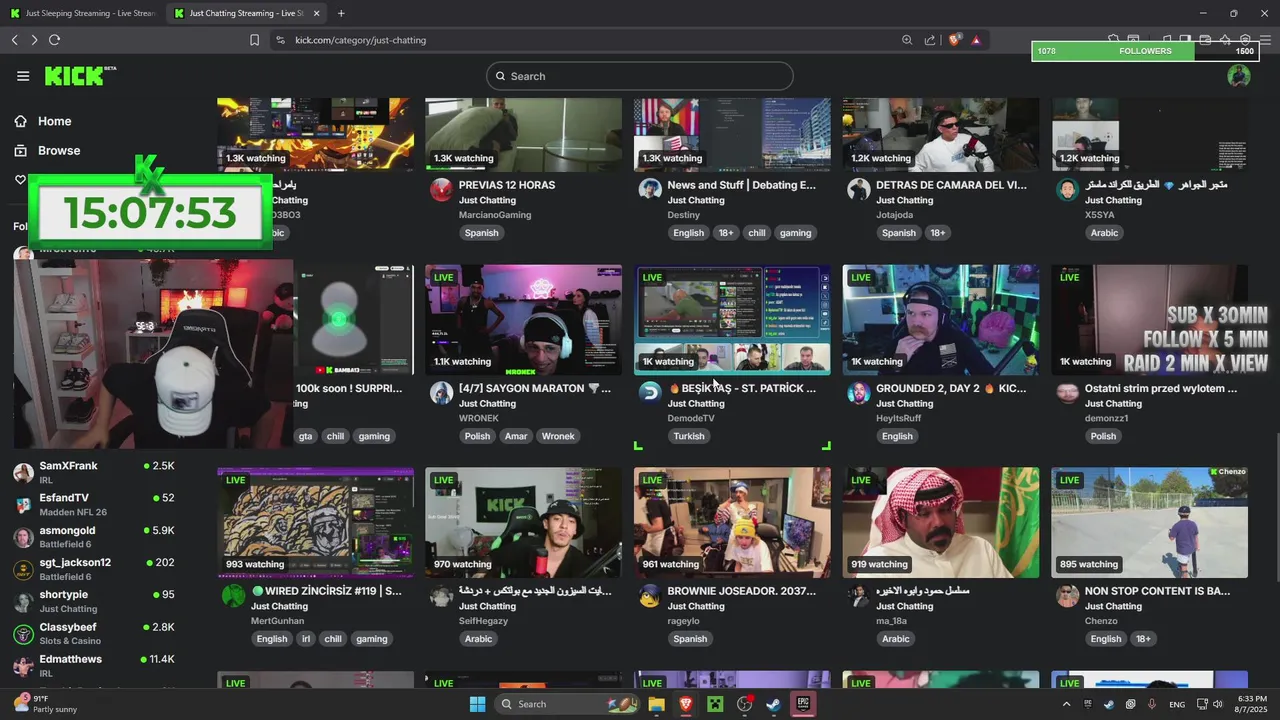Screen dimensions: 1280x720
Task: Open MertGunhan channel avatar
Action: pos(233,596)
